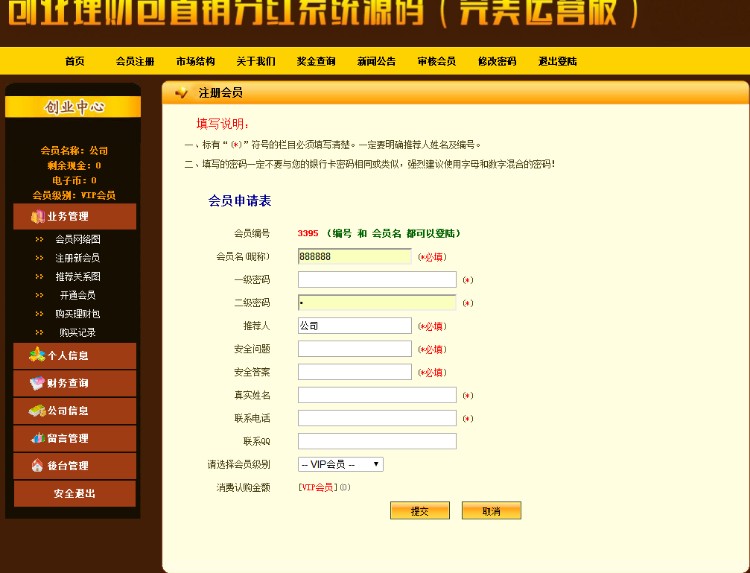The image size is (750, 573).
Task: Click the 会员级别: VIP会员 text
Action: (x=74, y=195)
